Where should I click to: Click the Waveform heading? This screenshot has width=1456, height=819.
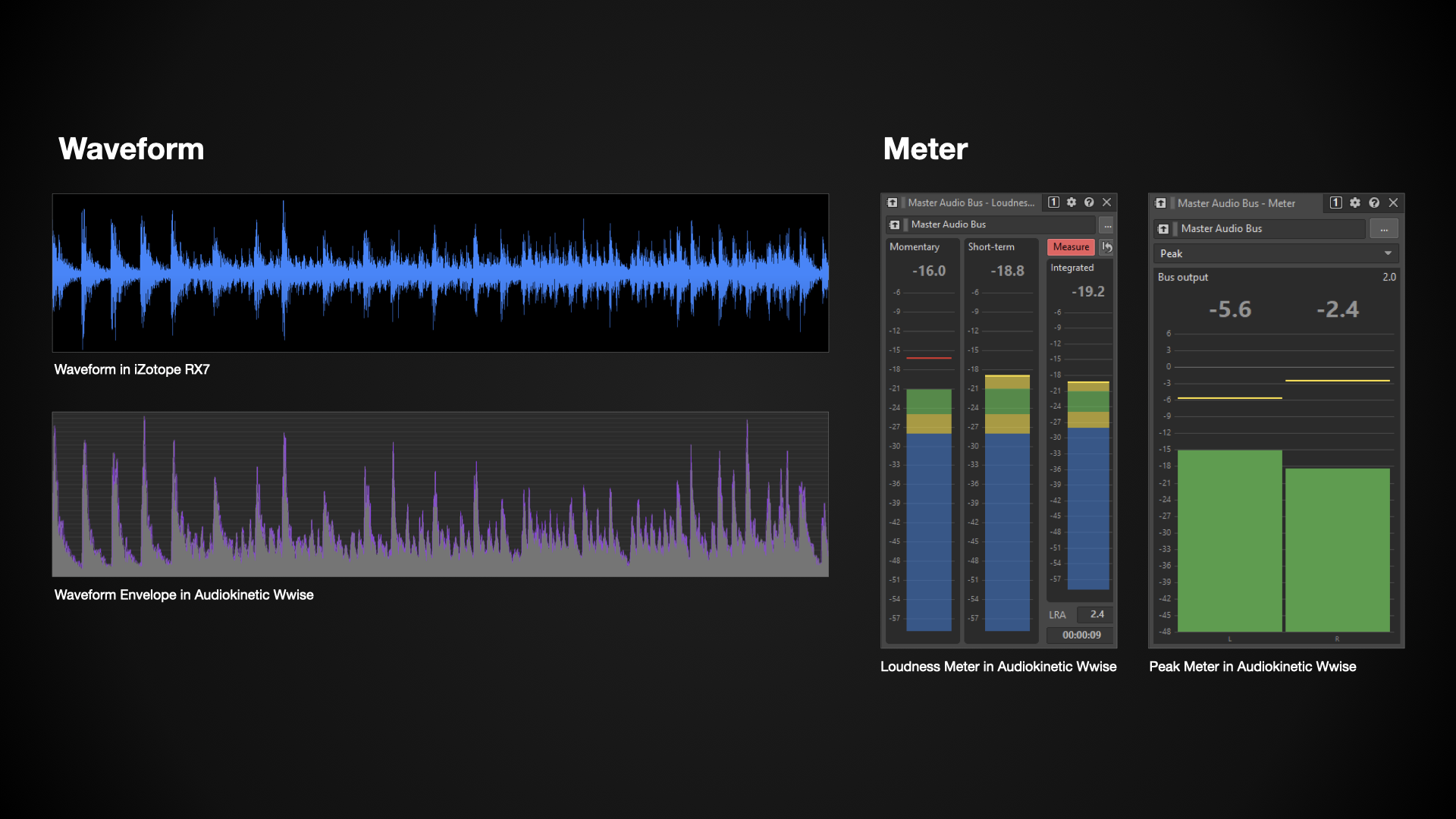pyautogui.click(x=131, y=149)
